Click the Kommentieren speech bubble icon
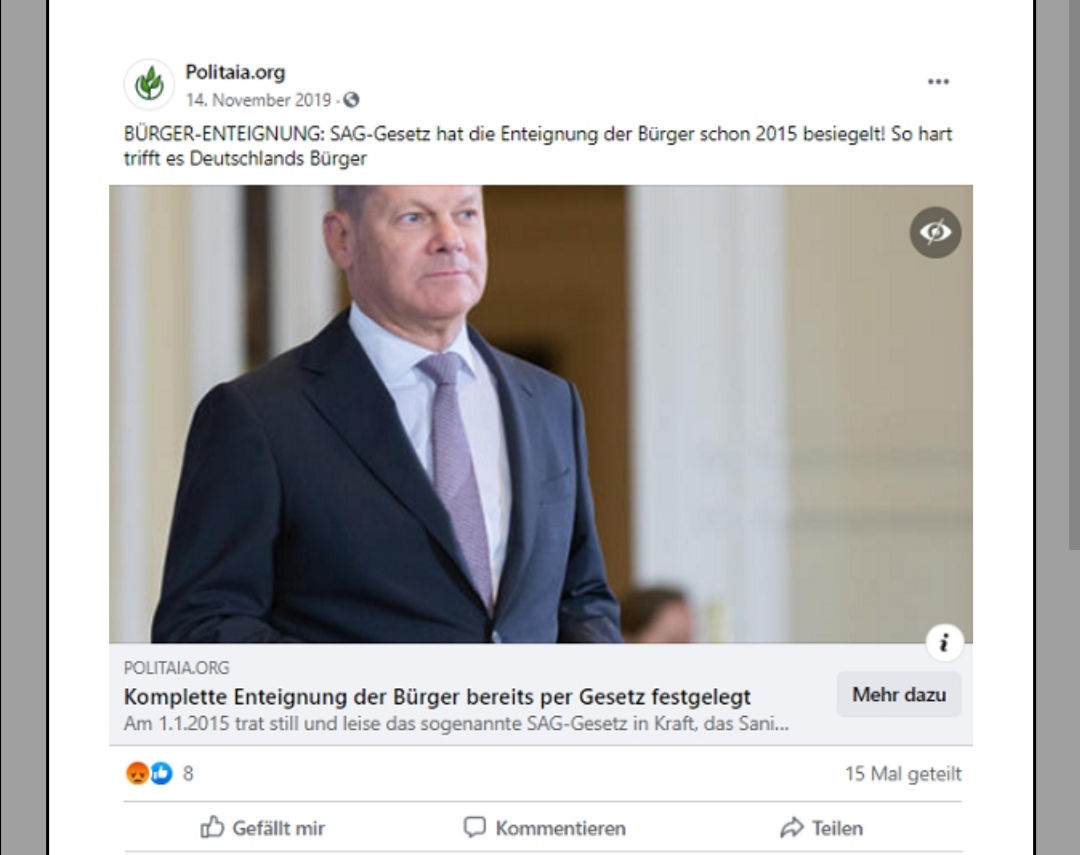Screen dimensions: 1080x855 click(x=475, y=827)
